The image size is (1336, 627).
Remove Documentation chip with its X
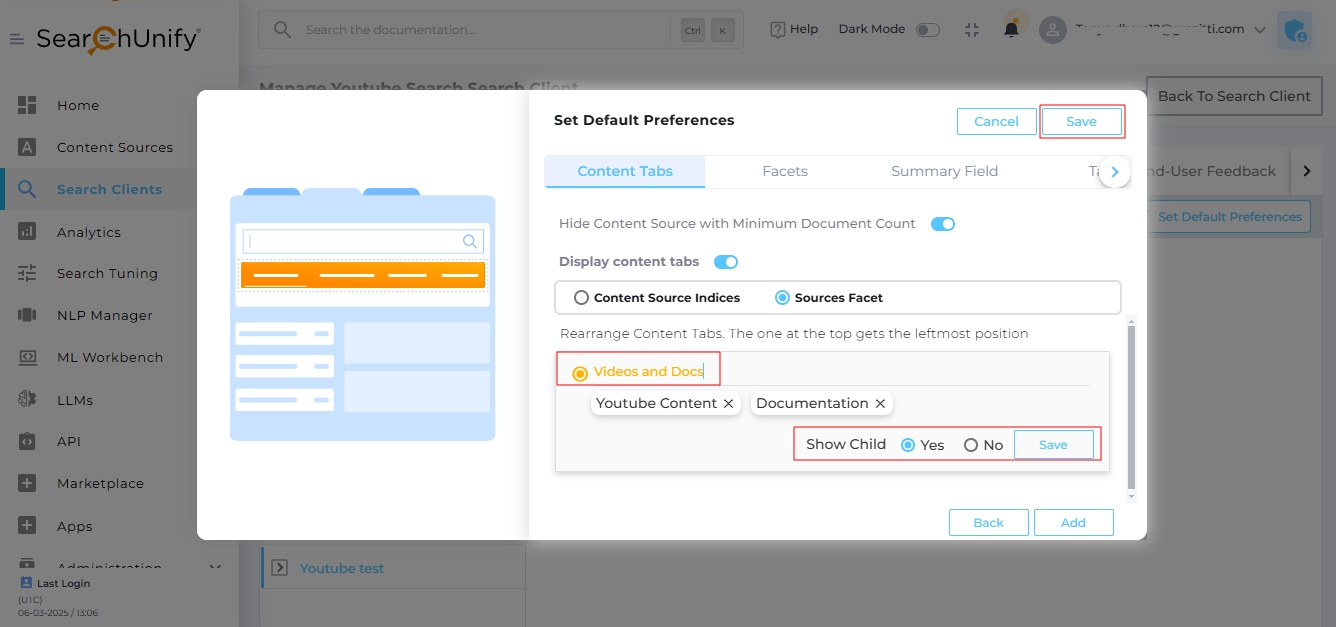(x=880, y=404)
